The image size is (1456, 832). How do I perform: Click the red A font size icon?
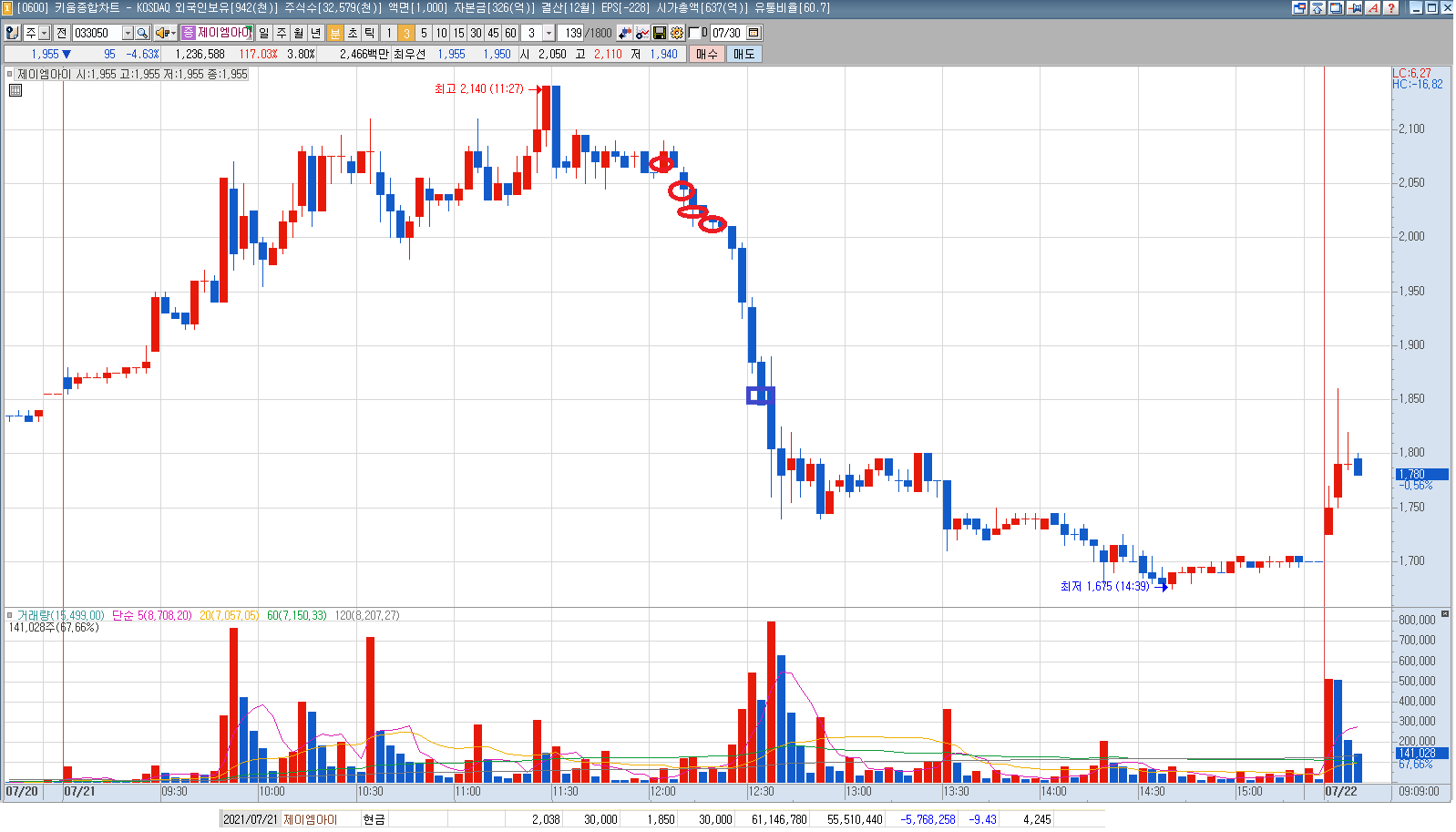point(1373,7)
